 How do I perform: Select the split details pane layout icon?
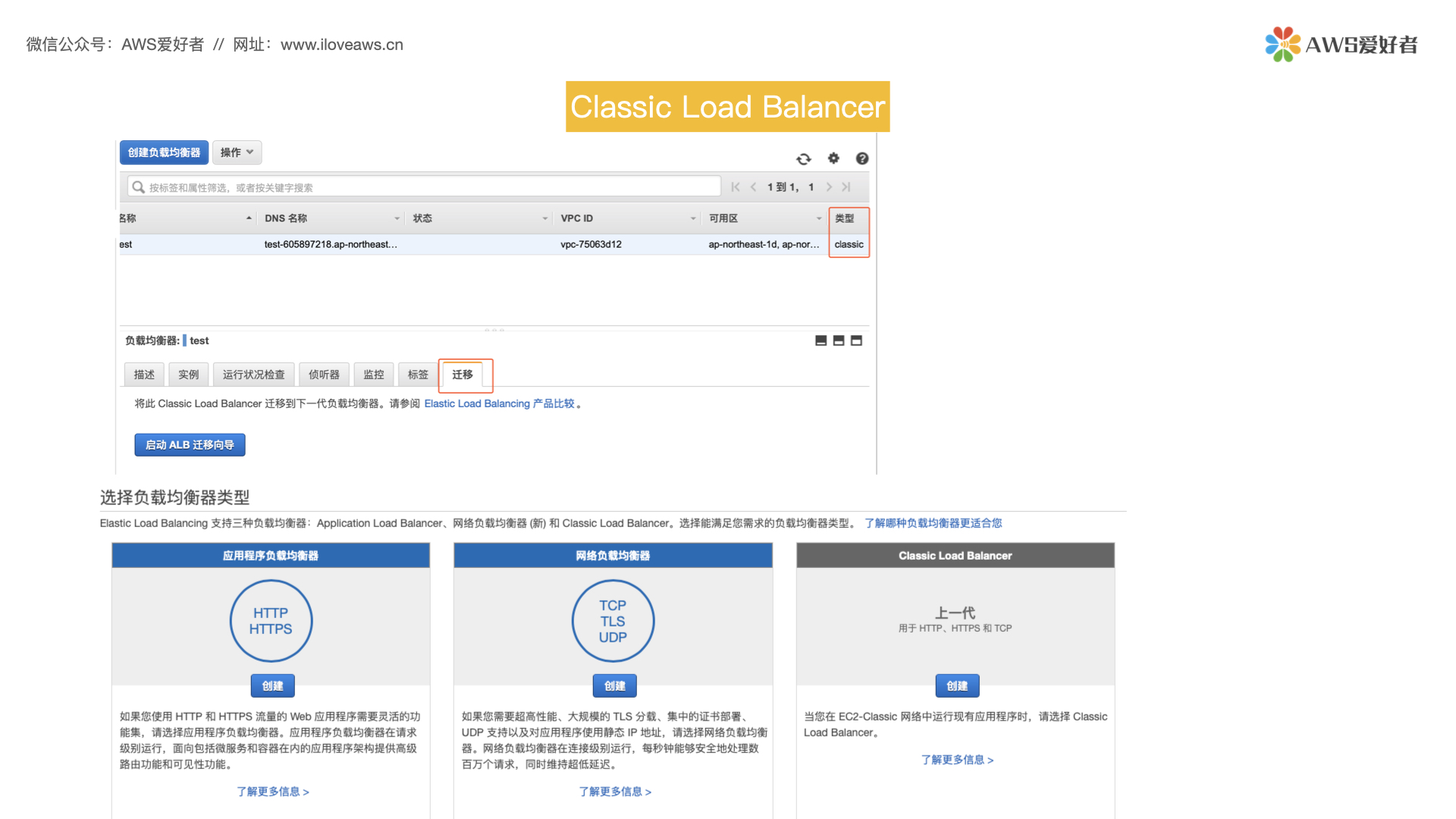point(839,340)
